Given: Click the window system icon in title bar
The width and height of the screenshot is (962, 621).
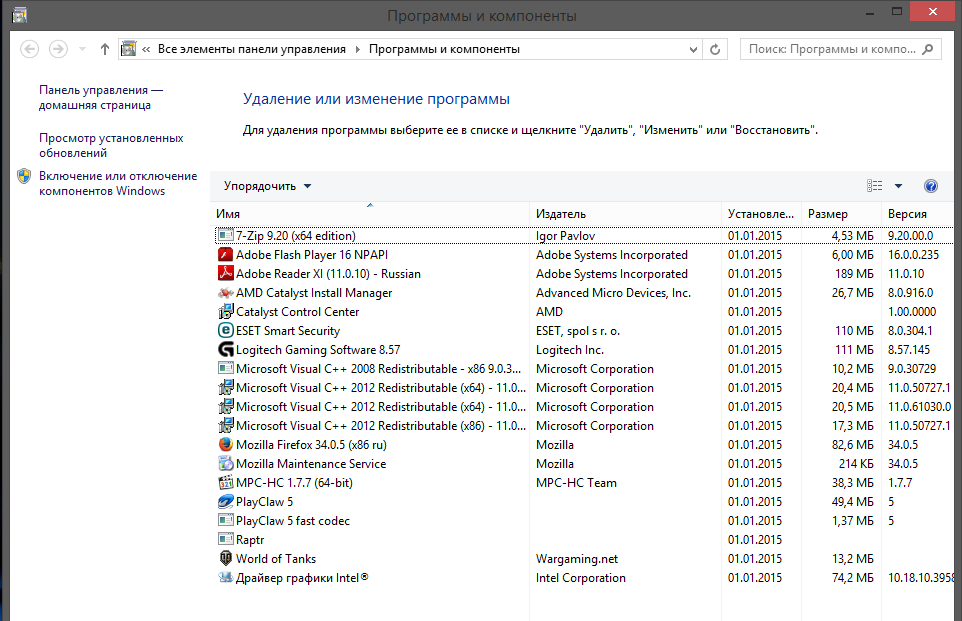Looking at the screenshot, I should 20,15.
